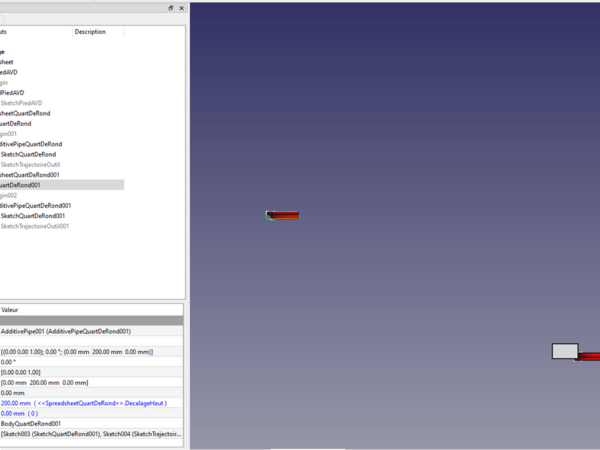Select SketchTrajectoireOutil without the 001 suffix
600x450 pixels.
[x=31, y=164]
